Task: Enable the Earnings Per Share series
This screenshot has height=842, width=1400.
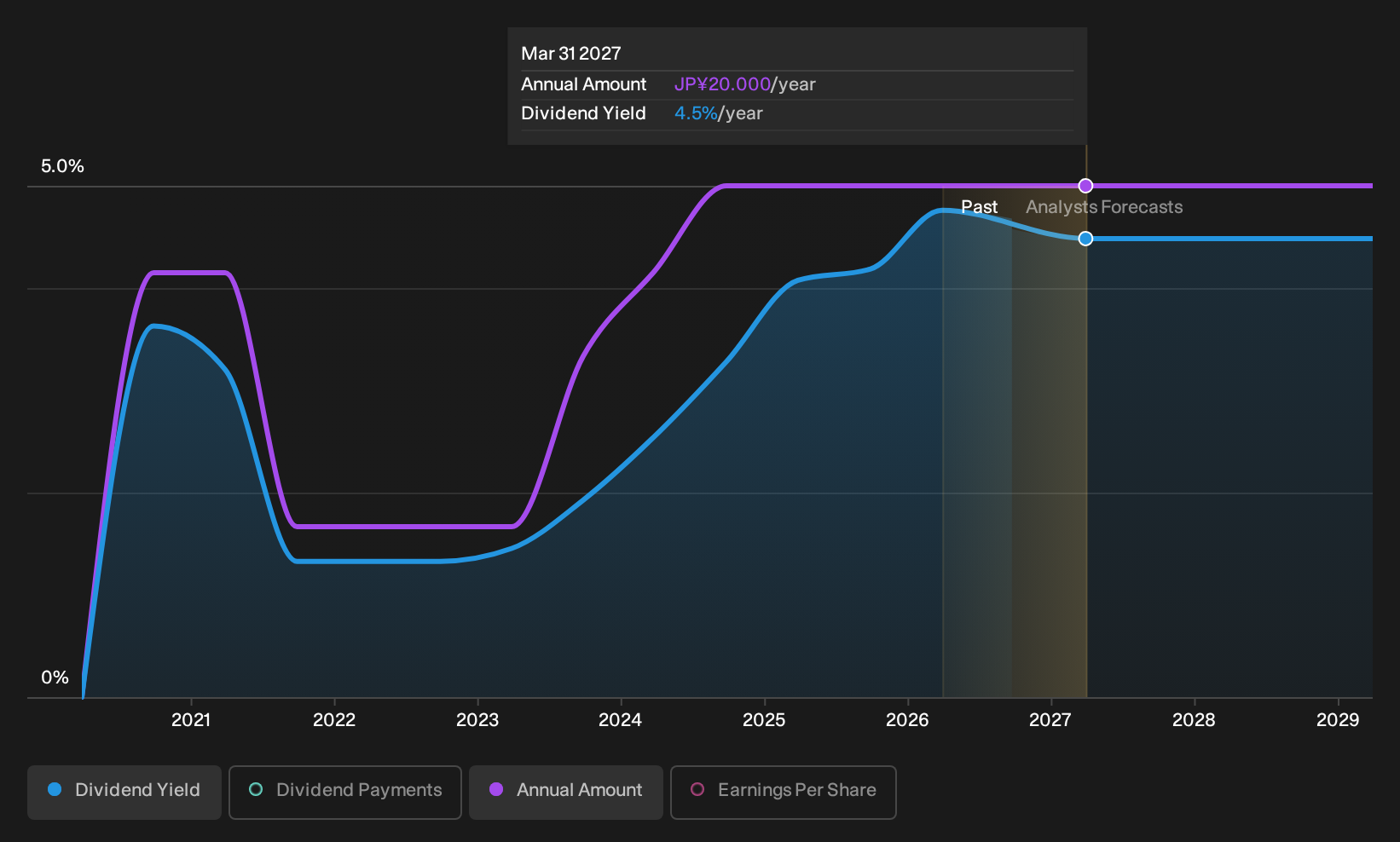Action: (x=784, y=793)
